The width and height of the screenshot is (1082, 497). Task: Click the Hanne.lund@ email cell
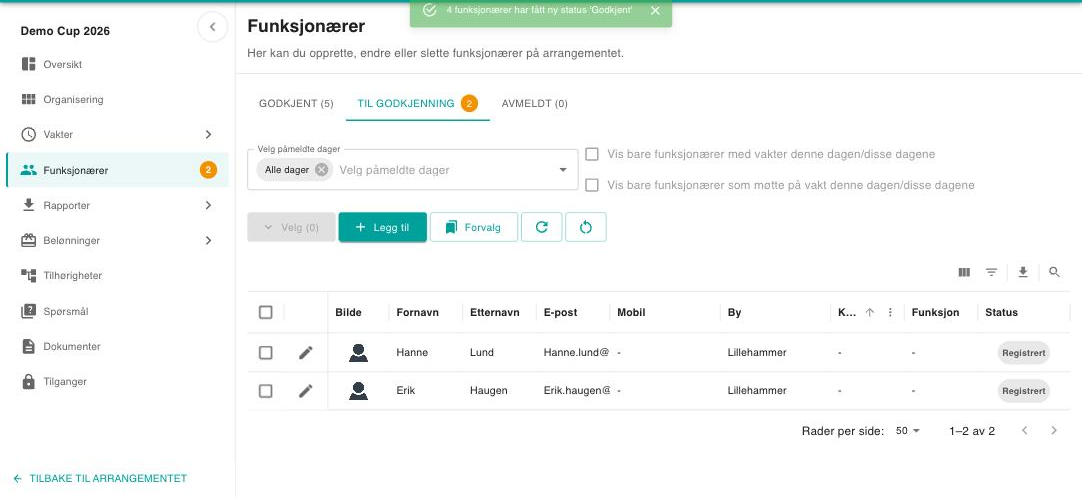pyautogui.click(x=576, y=353)
